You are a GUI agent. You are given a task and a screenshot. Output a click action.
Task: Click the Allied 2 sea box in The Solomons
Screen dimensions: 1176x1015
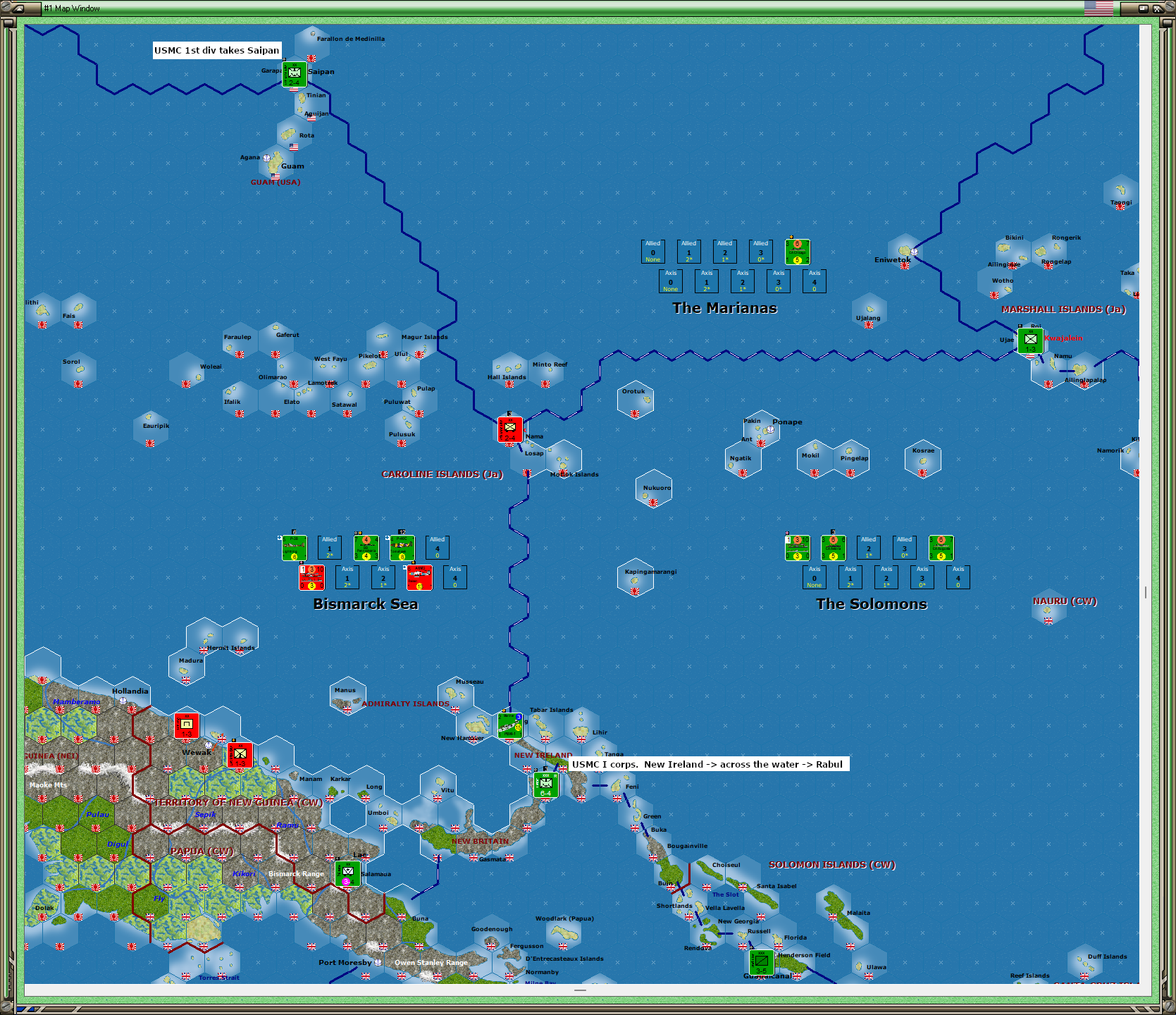point(869,548)
